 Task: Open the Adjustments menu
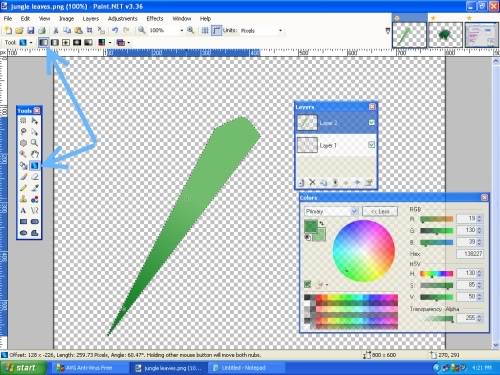[123, 19]
